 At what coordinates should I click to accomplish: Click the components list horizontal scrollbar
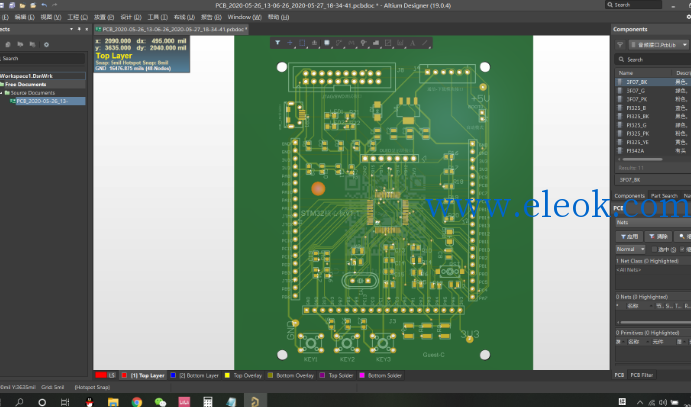642,159
